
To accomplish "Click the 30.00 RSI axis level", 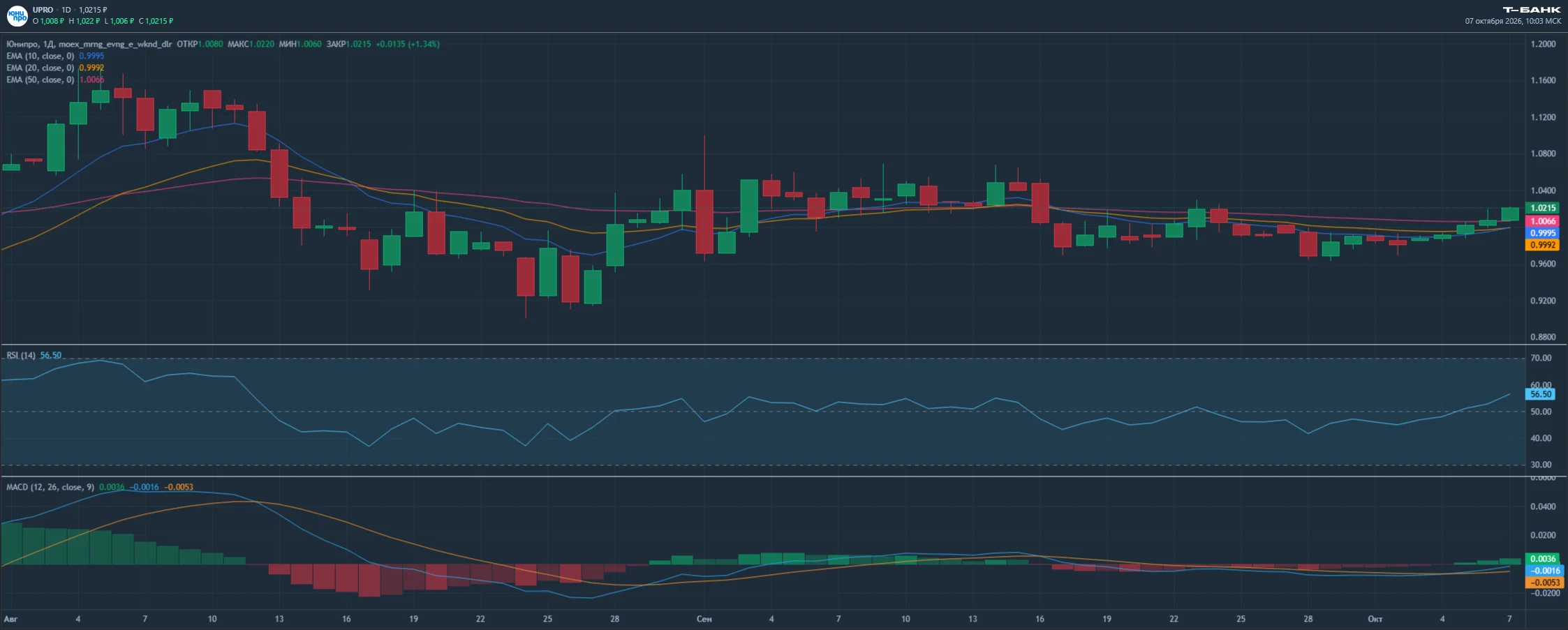I will (1541, 465).
